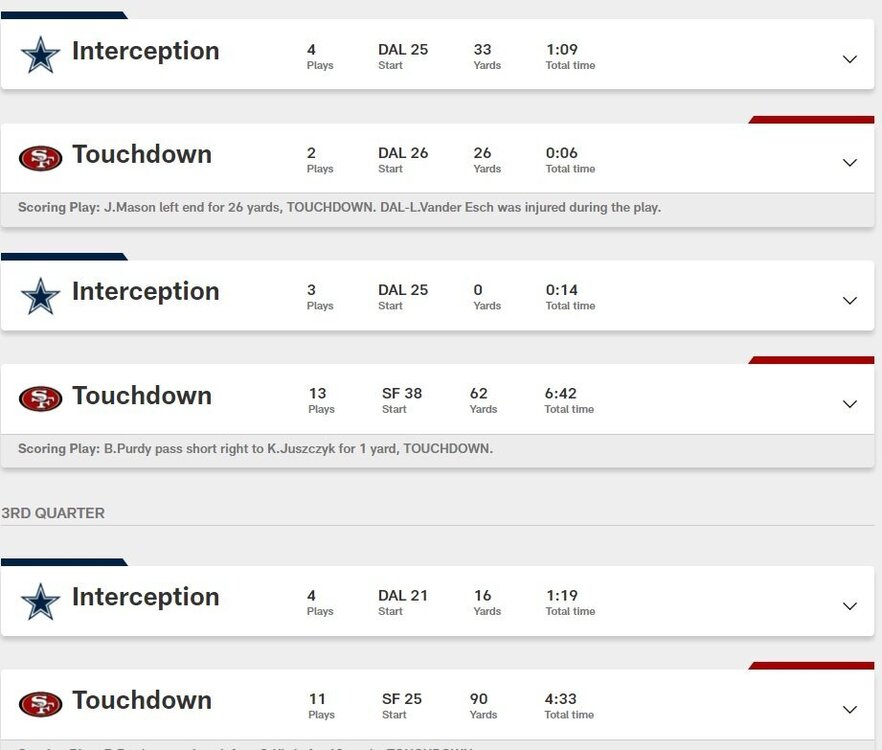This screenshot has height=750, width=882.
Task: Click 49ers logo on 2-play touchdown drive
Action: [41, 158]
